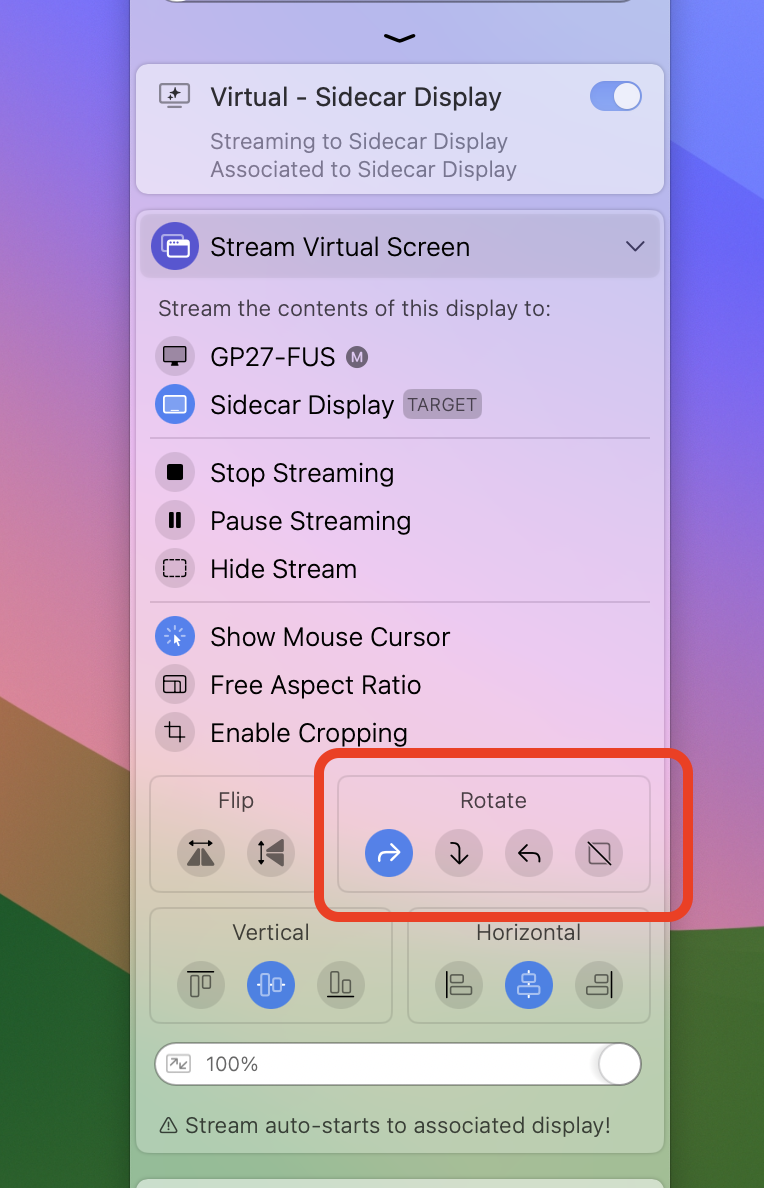Collapse the Stream Virtual Screen section
Screen dimensions: 764x1188
(x=635, y=247)
